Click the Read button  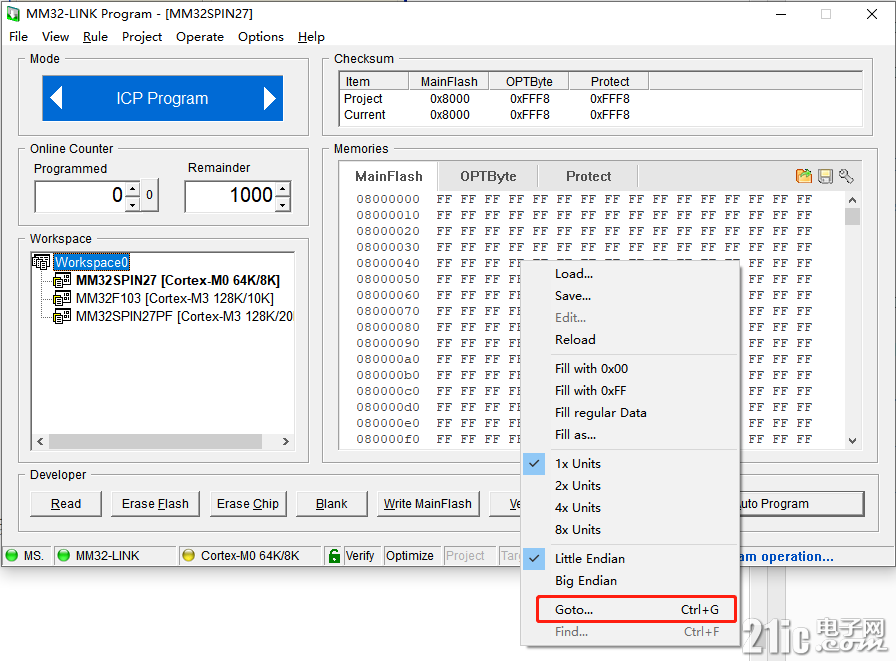click(66, 503)
